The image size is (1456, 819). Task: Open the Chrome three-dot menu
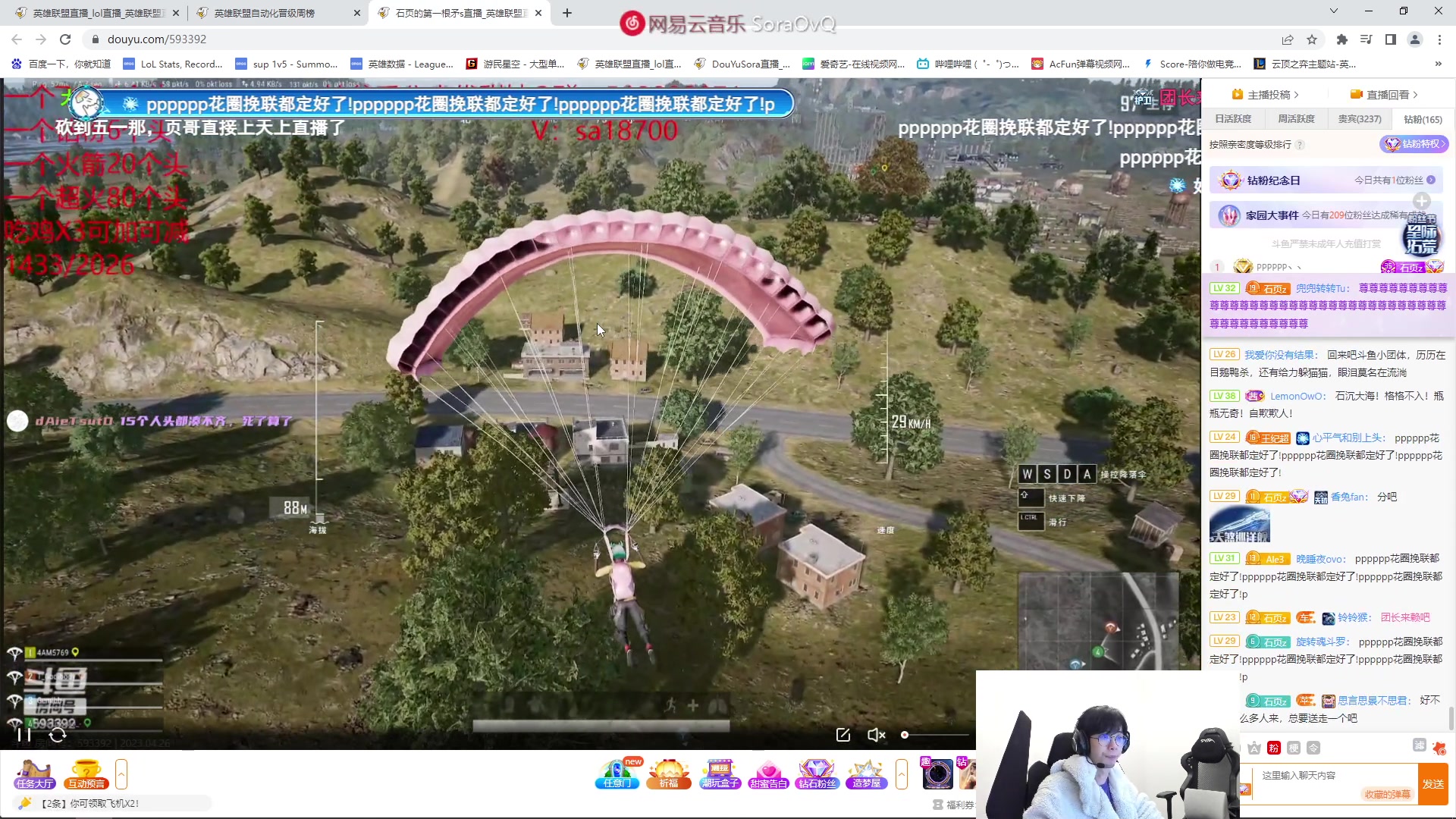tap(1439, 39)
